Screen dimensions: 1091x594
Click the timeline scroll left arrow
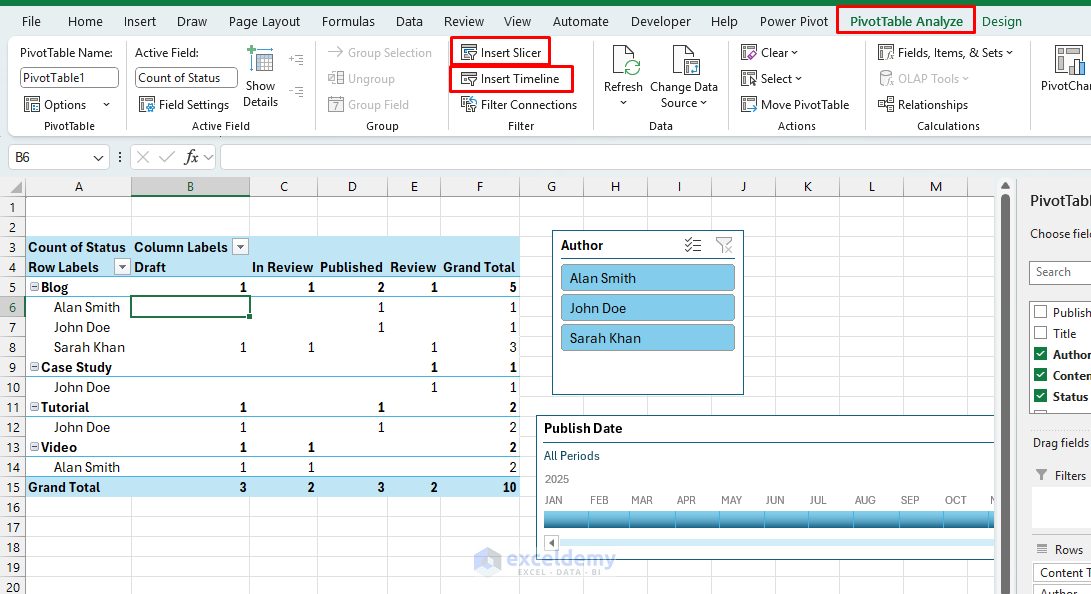(x=552, y=543)
